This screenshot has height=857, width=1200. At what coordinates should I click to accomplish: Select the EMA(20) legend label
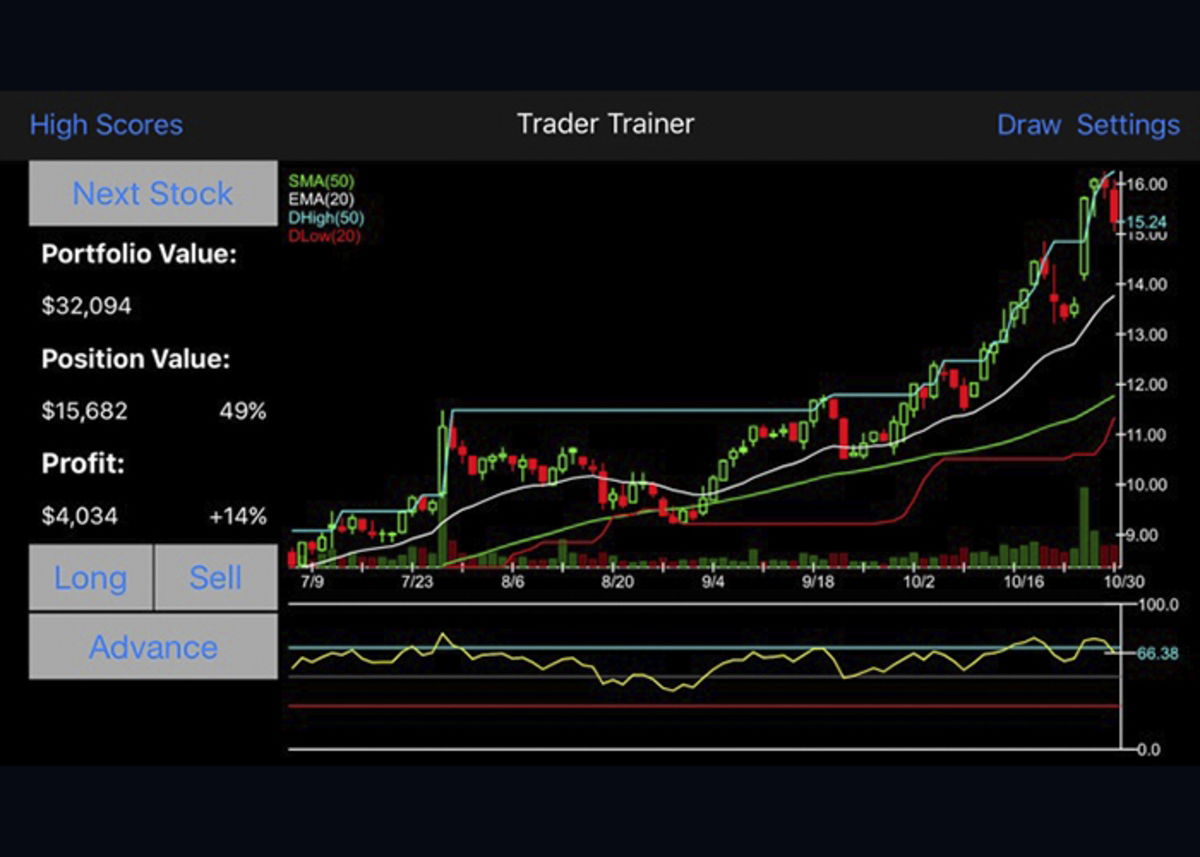pyautogui.click(x=320, y=200)
